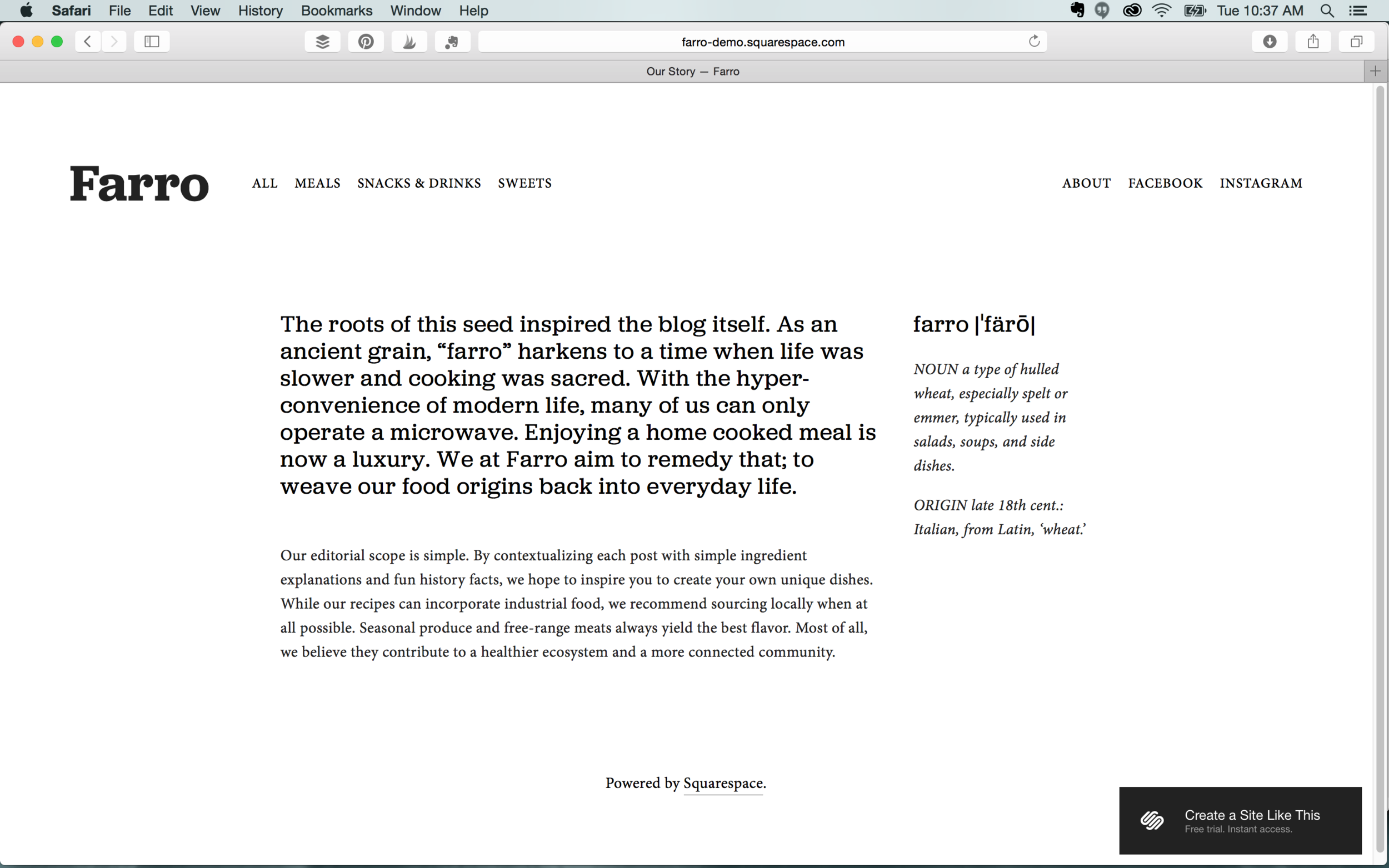Go to the ALL category

(264, 183)
